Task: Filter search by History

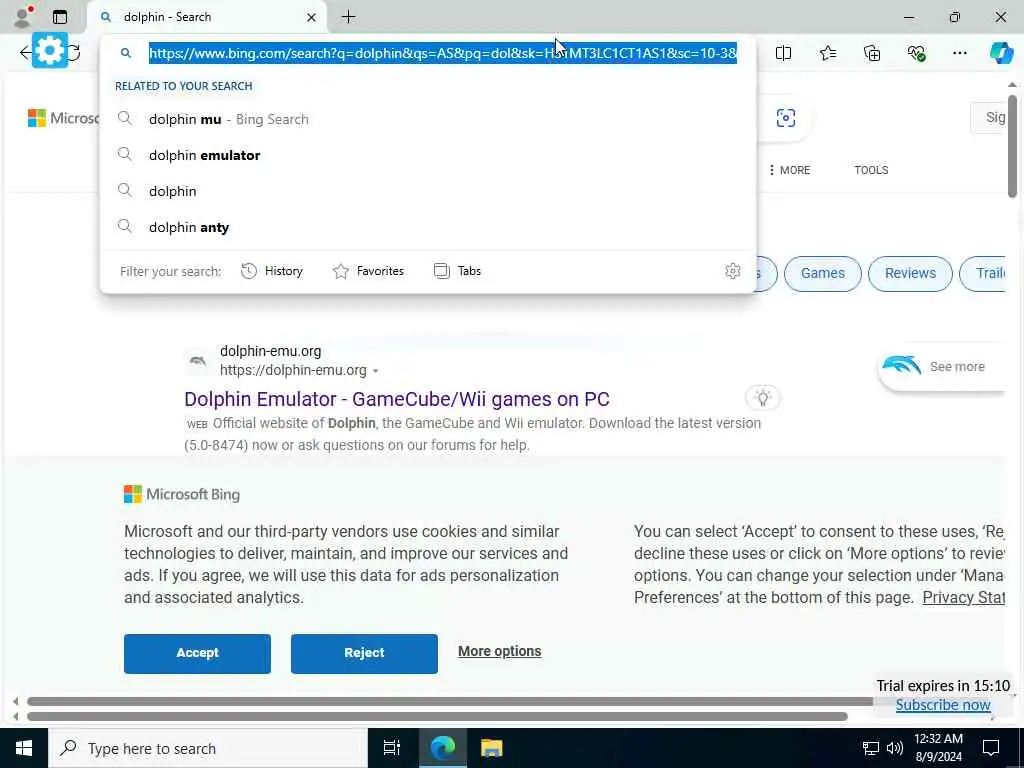Action: pyautogui.click(x=272, y=271)
